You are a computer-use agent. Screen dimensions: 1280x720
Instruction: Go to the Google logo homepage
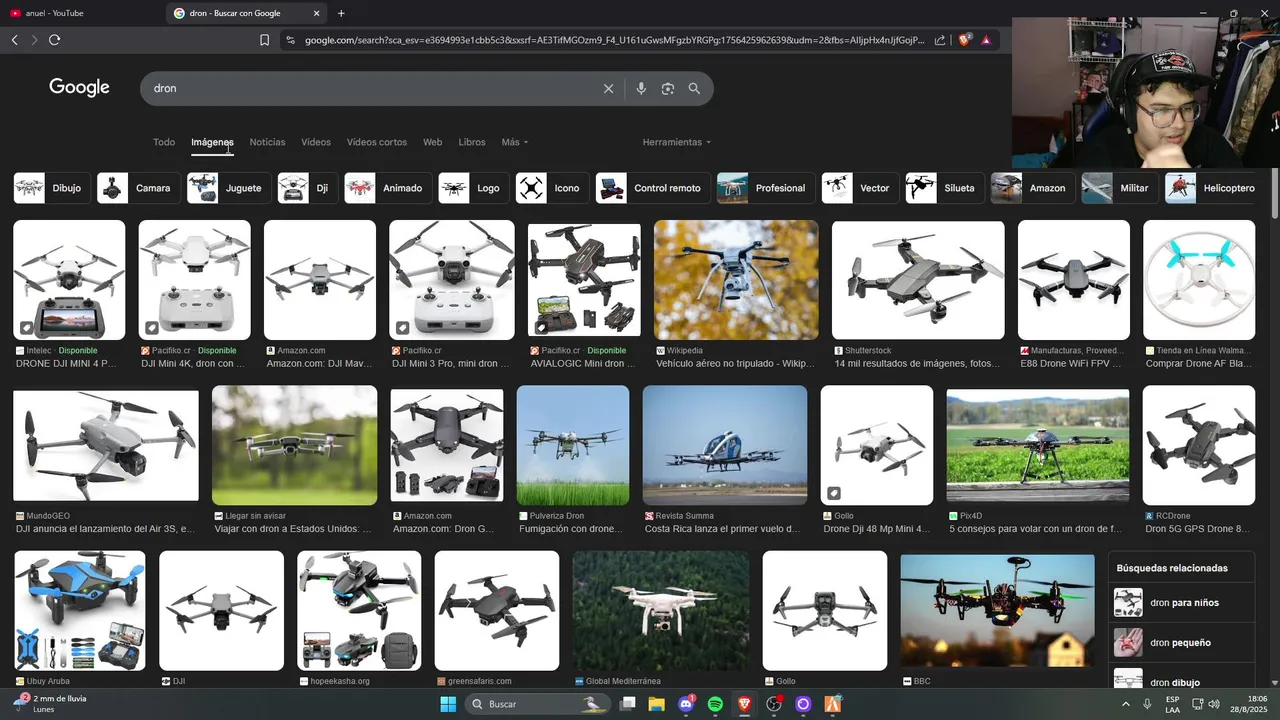coord(79,87)
